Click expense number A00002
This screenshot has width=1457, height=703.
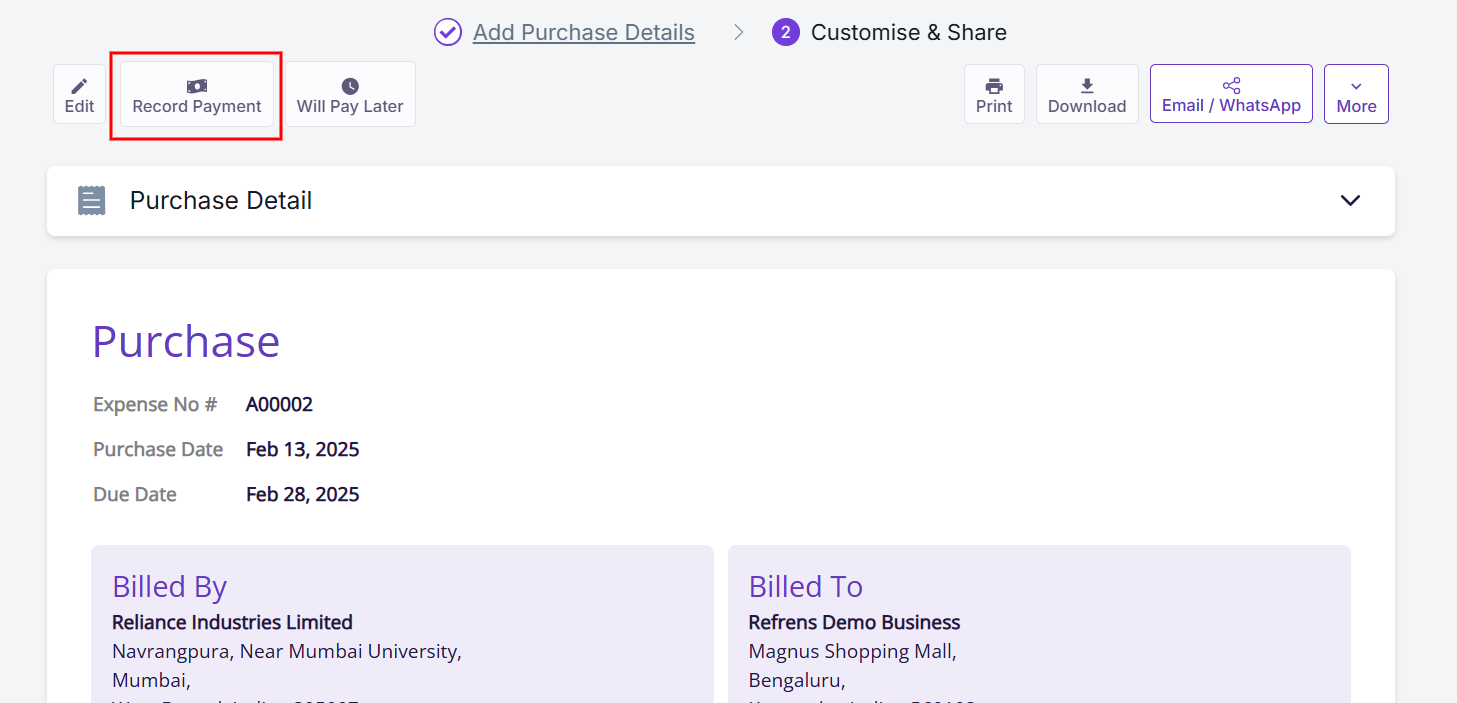tap(279, 404)
